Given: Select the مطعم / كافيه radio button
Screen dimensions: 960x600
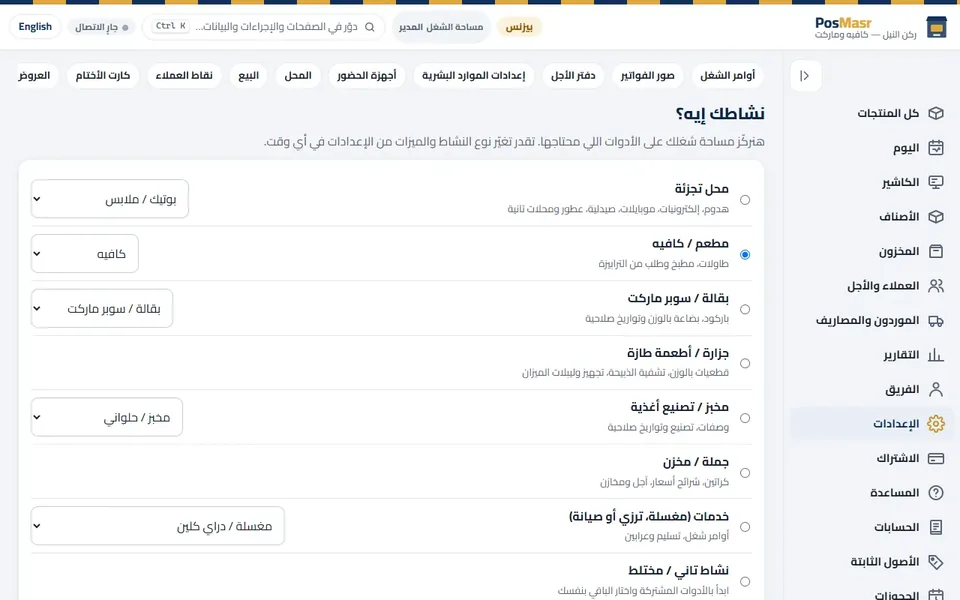Looking at the screenshot, I should (745, 255).
